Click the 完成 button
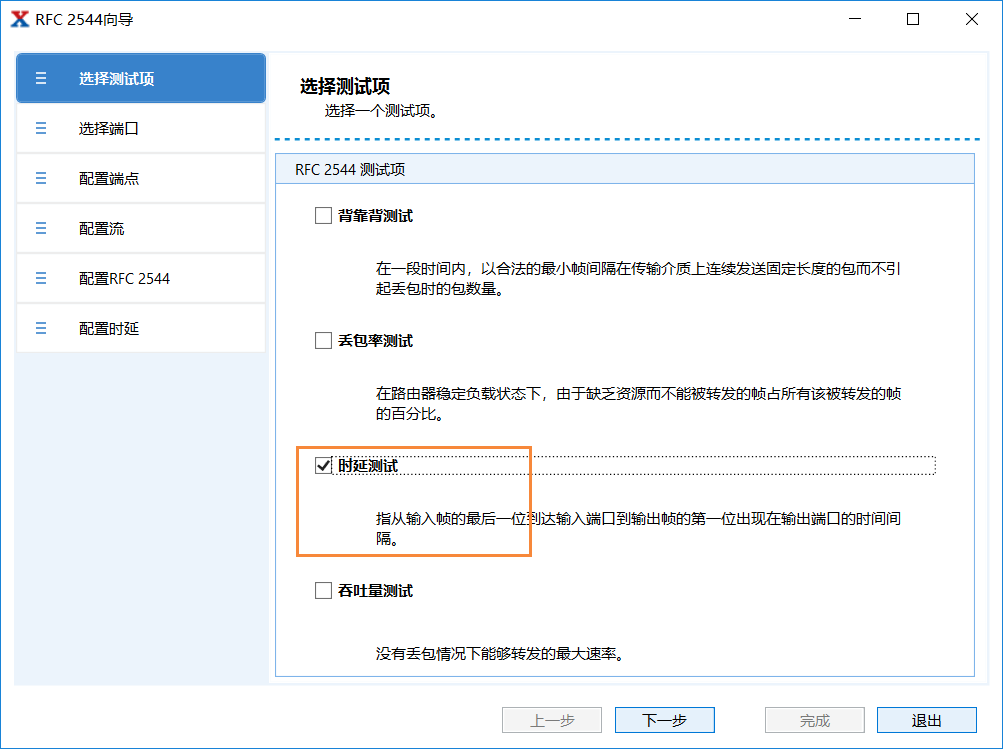This screenshot has height=749, width=1003. coord(813,719)
